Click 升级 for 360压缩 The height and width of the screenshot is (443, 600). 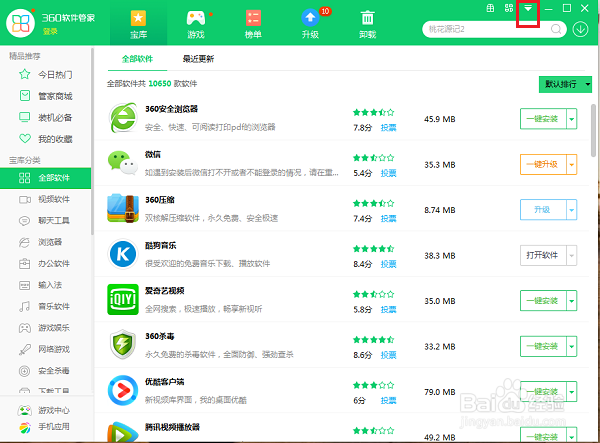pyautogui.click(x=543, y=210)
